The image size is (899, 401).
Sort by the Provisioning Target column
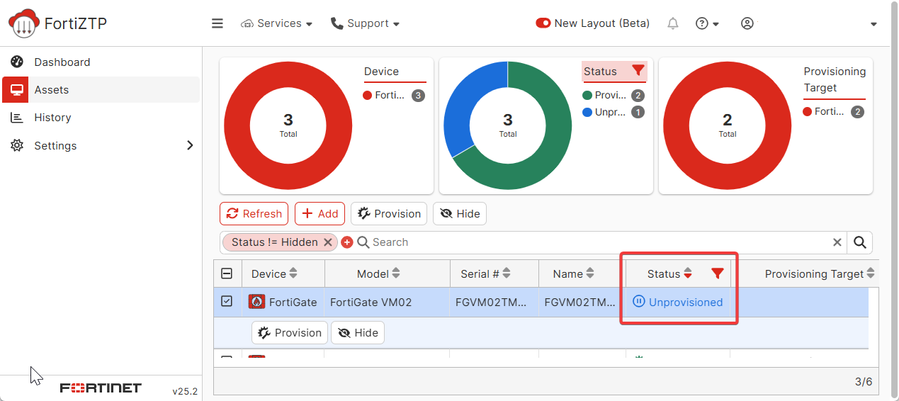pos(870,274)
